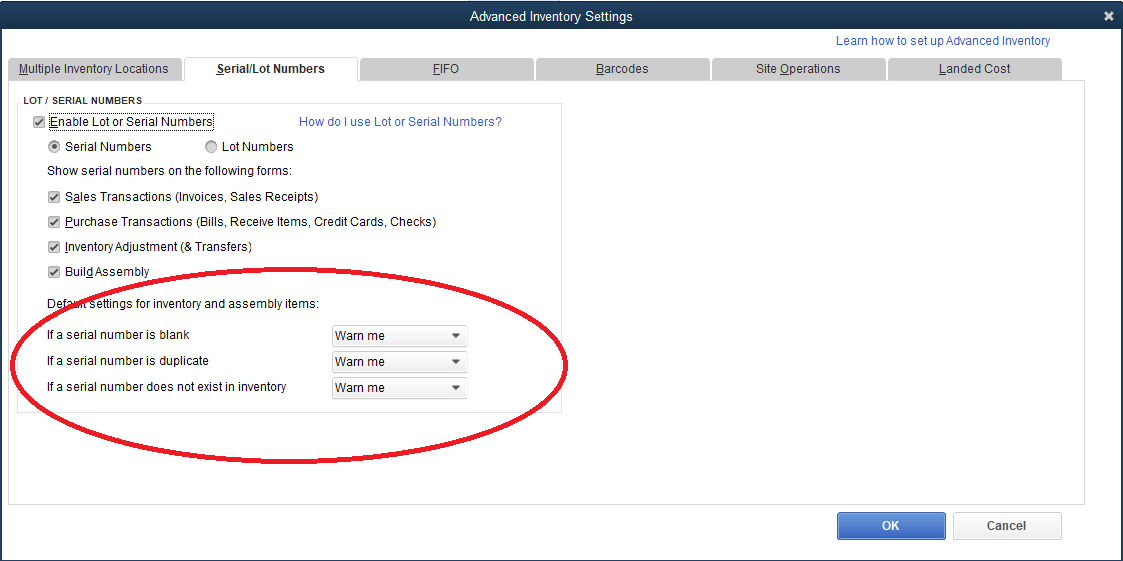The height and width of the screenshot is (561, 1123).
Task: Select the Serial/Lot Numbers tab
Action: (x=270, y=69)
